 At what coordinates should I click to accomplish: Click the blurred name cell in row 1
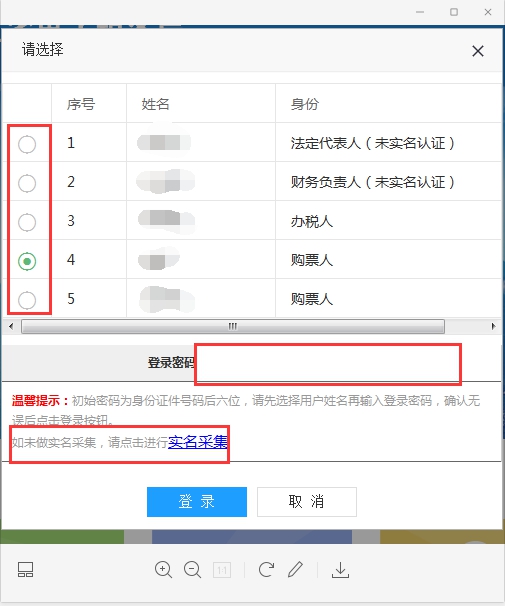(201, 142)
